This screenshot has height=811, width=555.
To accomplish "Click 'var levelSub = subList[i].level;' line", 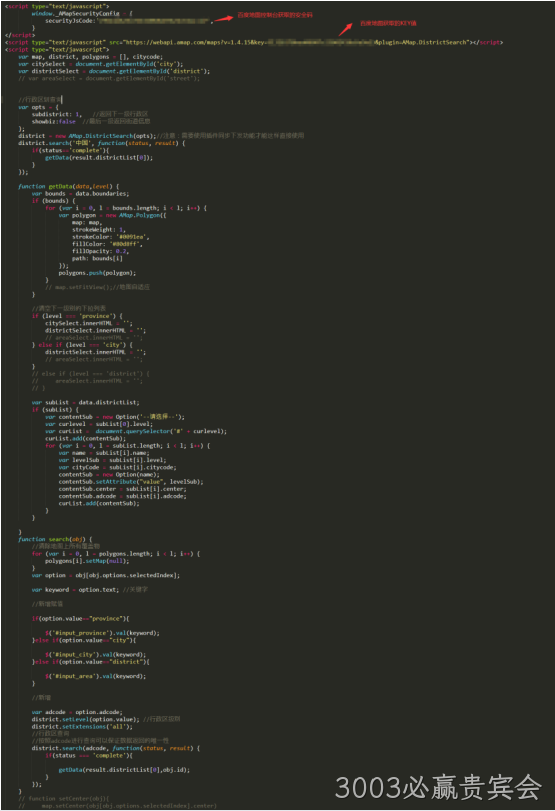I will 112,460.
